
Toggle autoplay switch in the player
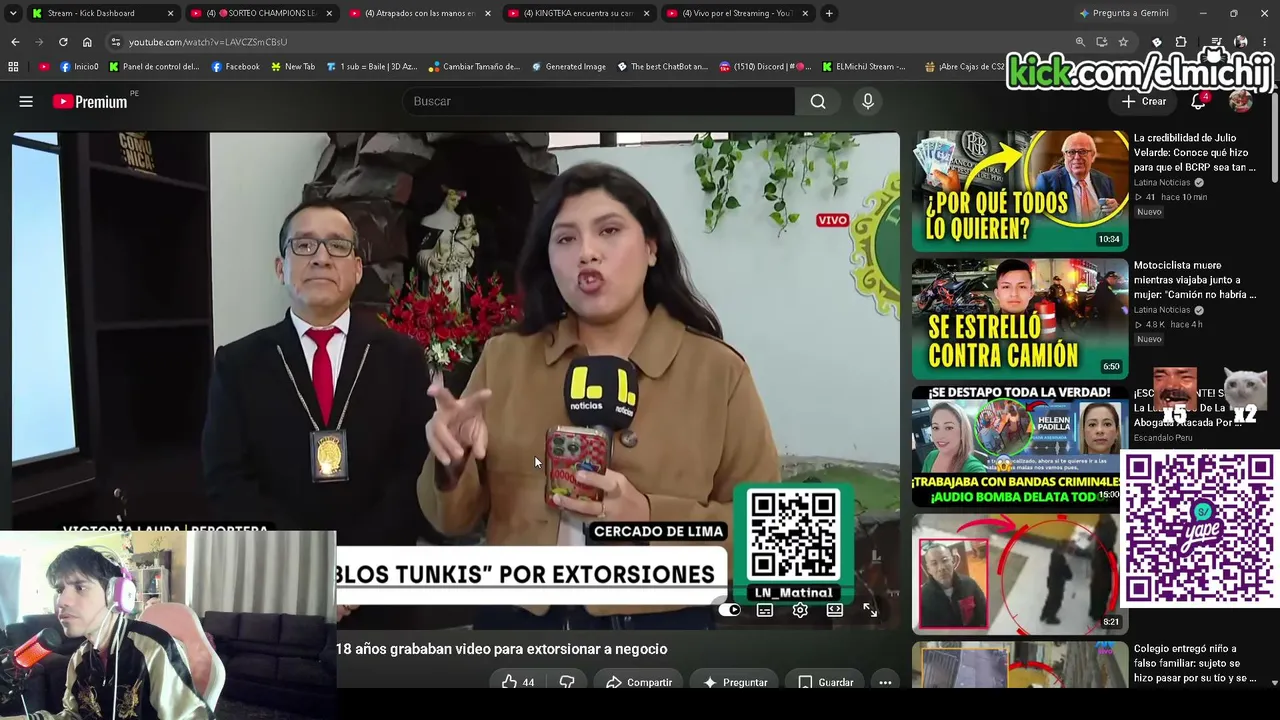coord(730,610)
